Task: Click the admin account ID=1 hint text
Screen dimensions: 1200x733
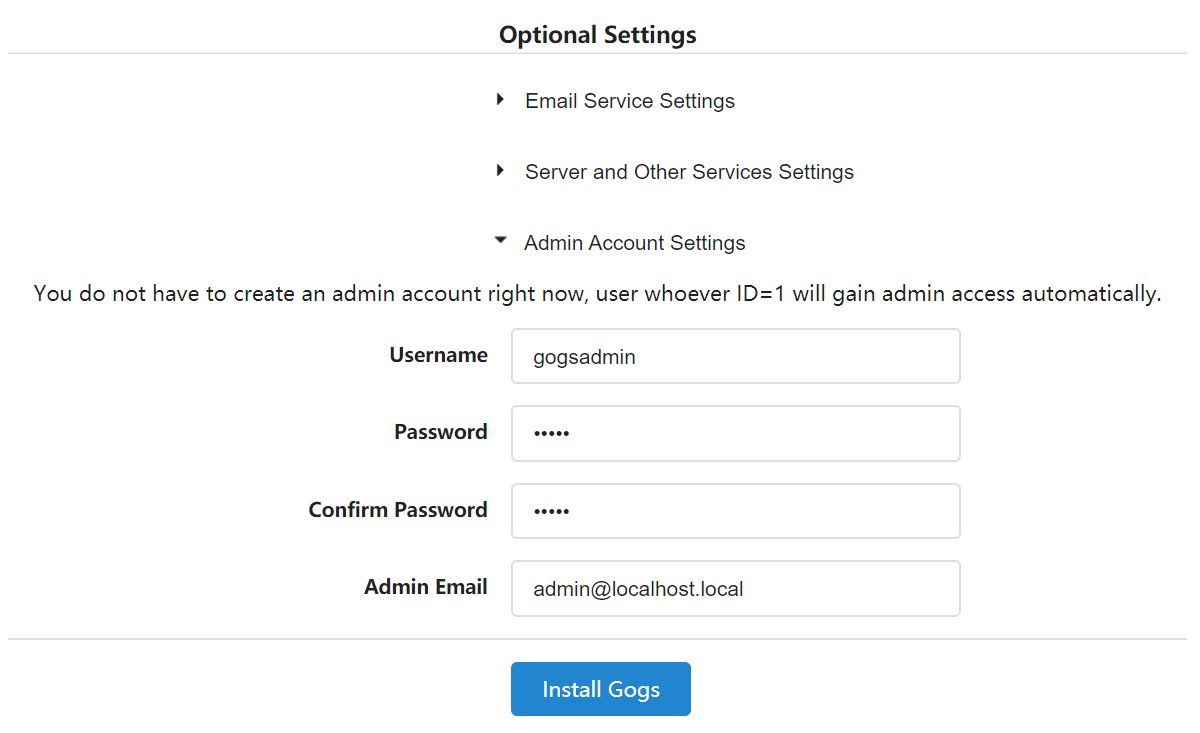Action: (x=597, y=294)
